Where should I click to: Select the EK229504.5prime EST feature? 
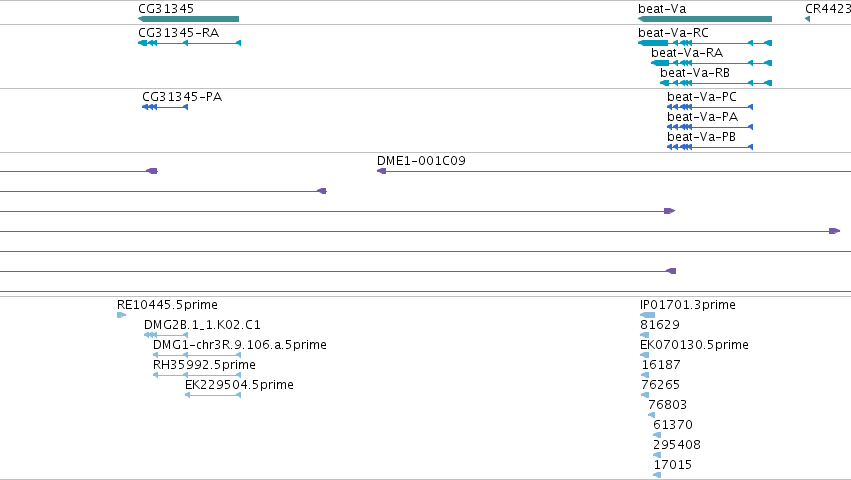(x=213, y=395)
